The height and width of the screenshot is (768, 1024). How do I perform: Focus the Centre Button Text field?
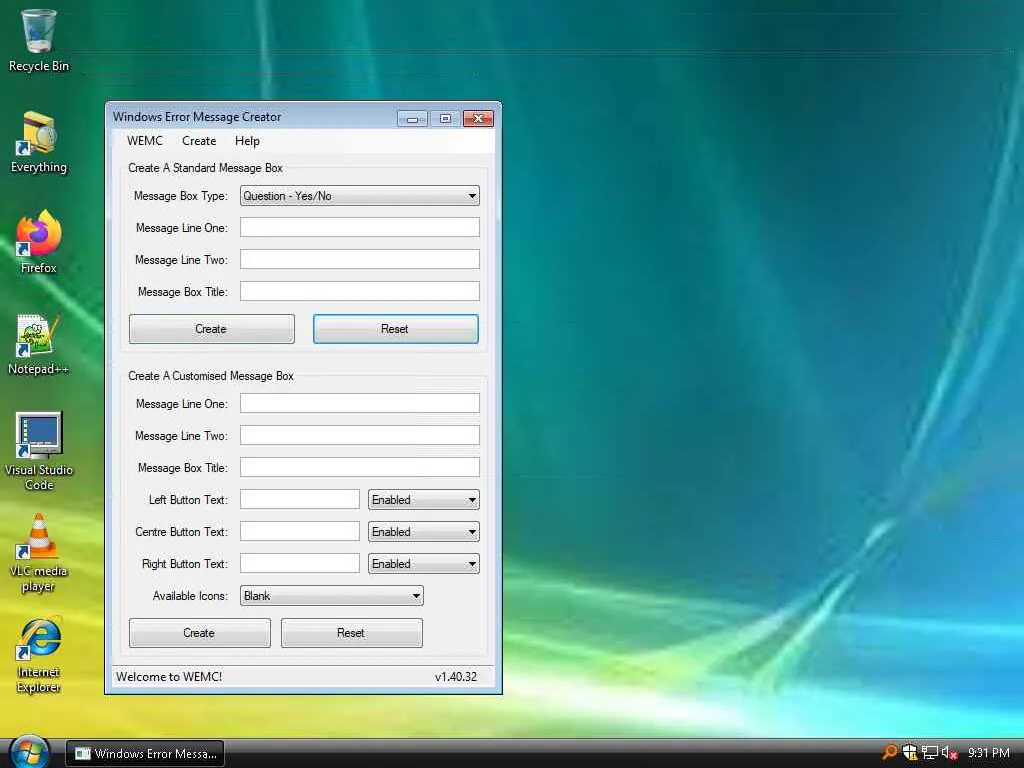[300, 532]
